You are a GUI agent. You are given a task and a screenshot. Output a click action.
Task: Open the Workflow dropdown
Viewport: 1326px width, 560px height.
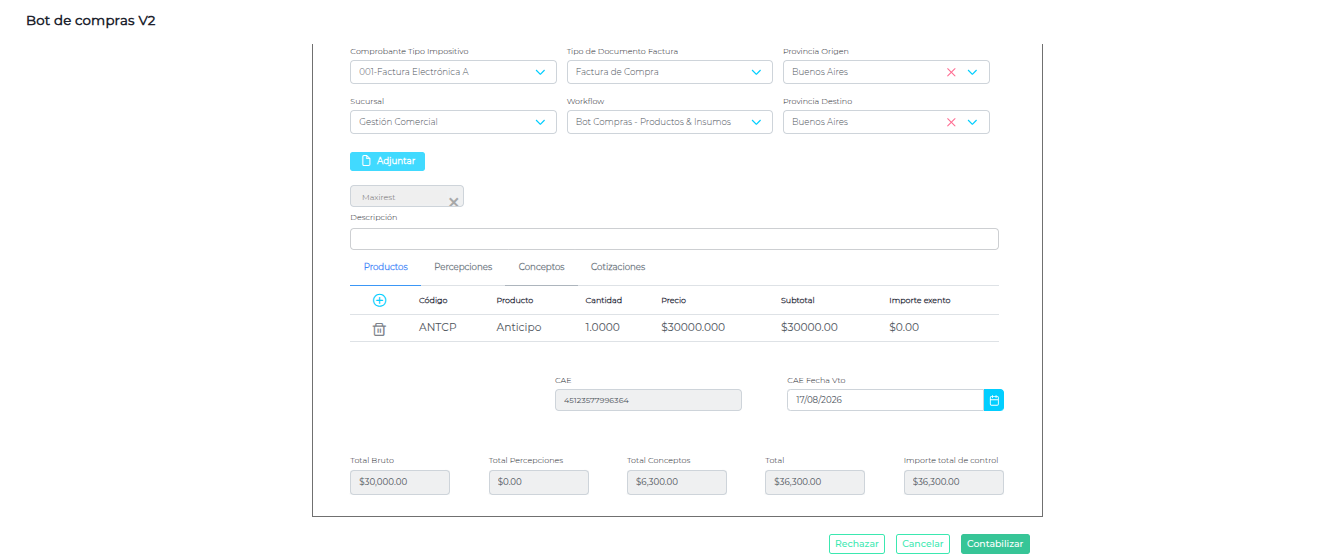670,122
